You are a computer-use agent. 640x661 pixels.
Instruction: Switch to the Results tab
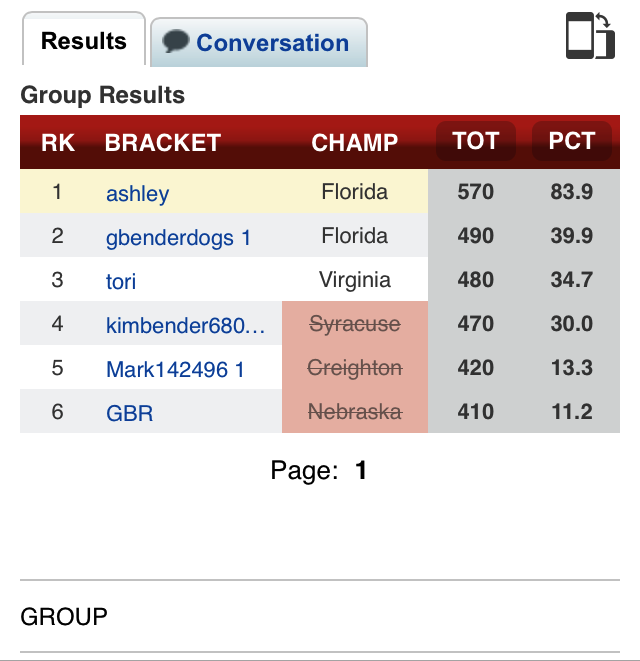click(84, 41)
